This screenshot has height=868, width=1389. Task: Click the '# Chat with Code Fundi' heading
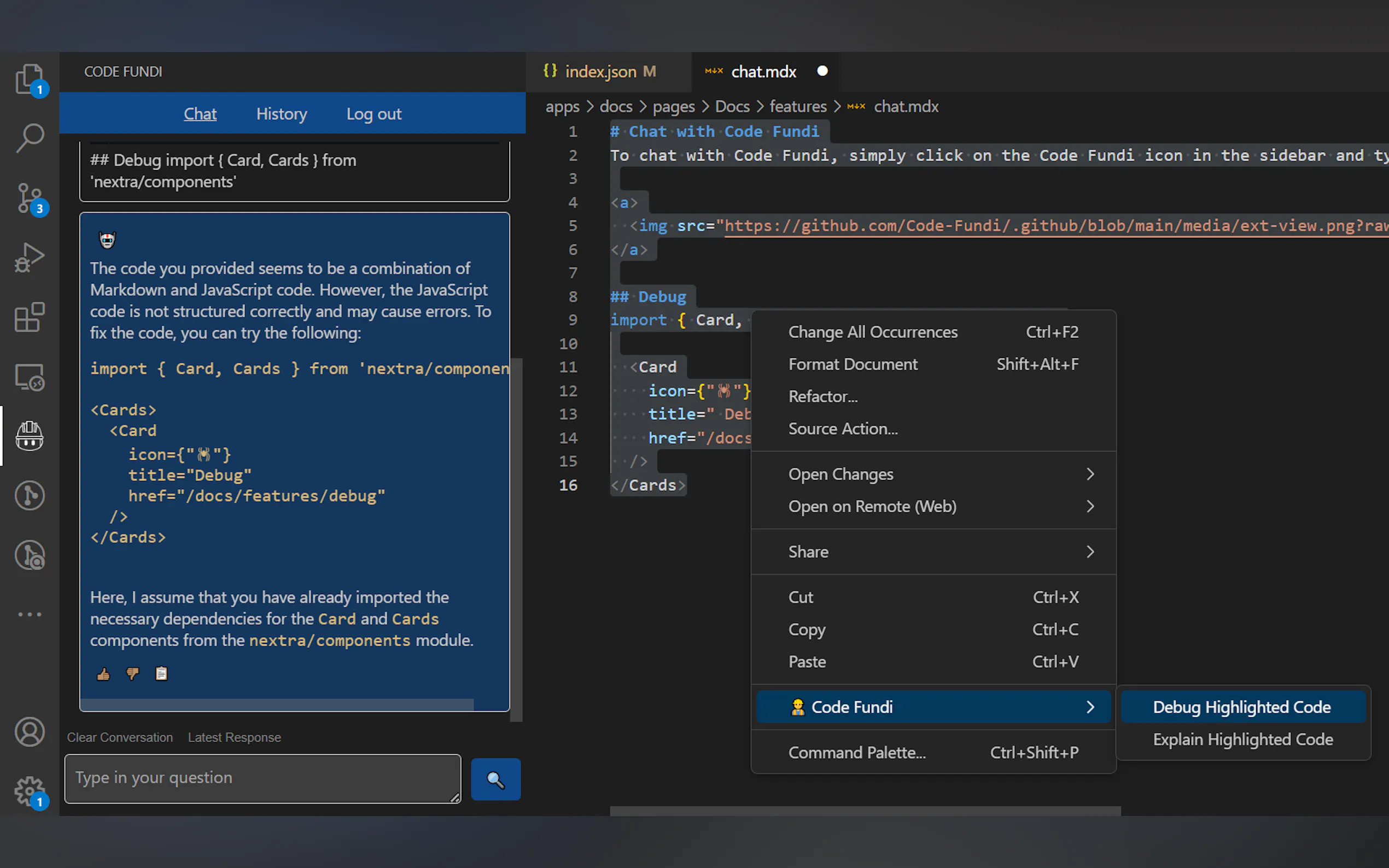click(714, 132)
